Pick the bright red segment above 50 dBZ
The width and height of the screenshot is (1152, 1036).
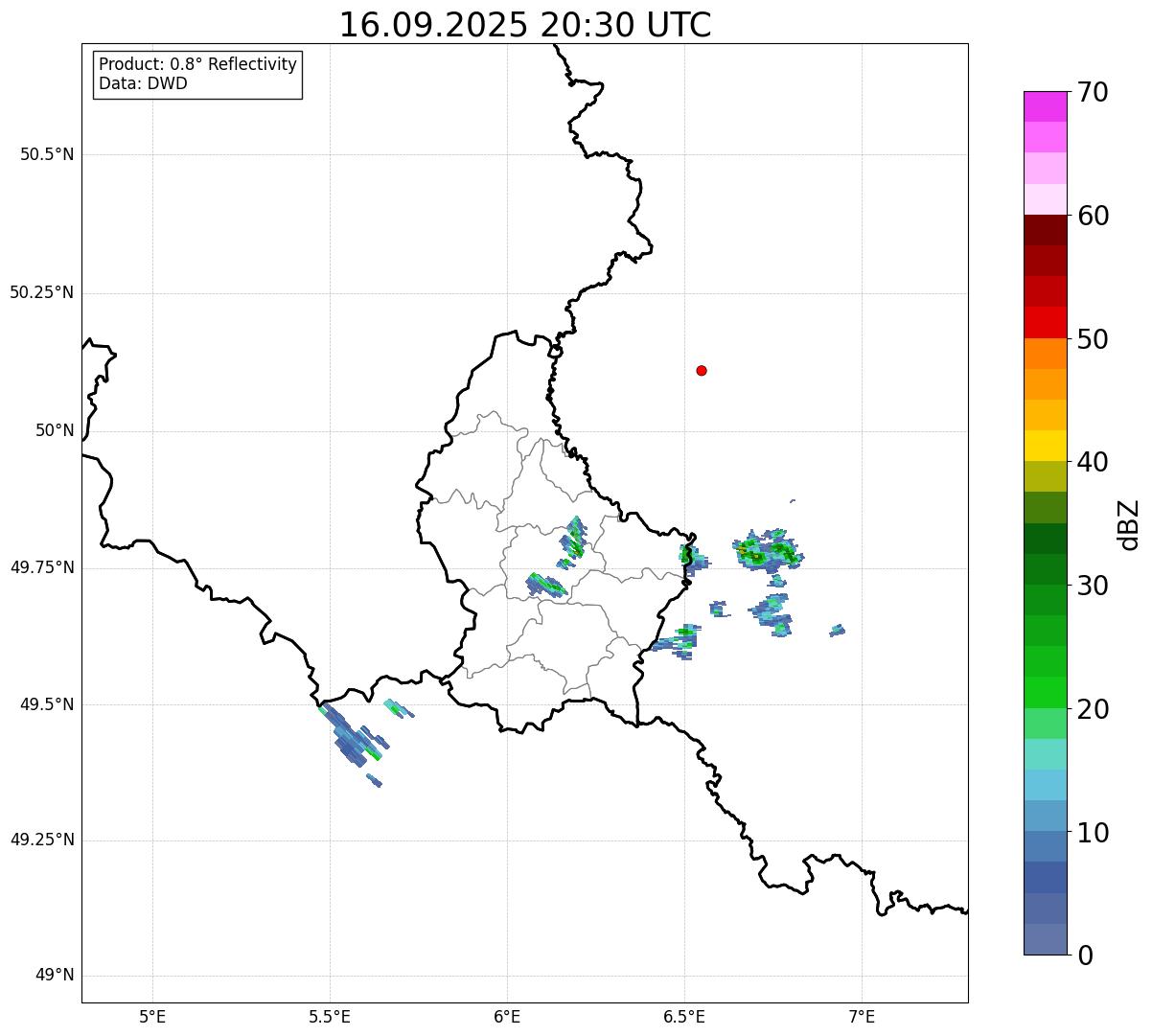point(1045,322)
